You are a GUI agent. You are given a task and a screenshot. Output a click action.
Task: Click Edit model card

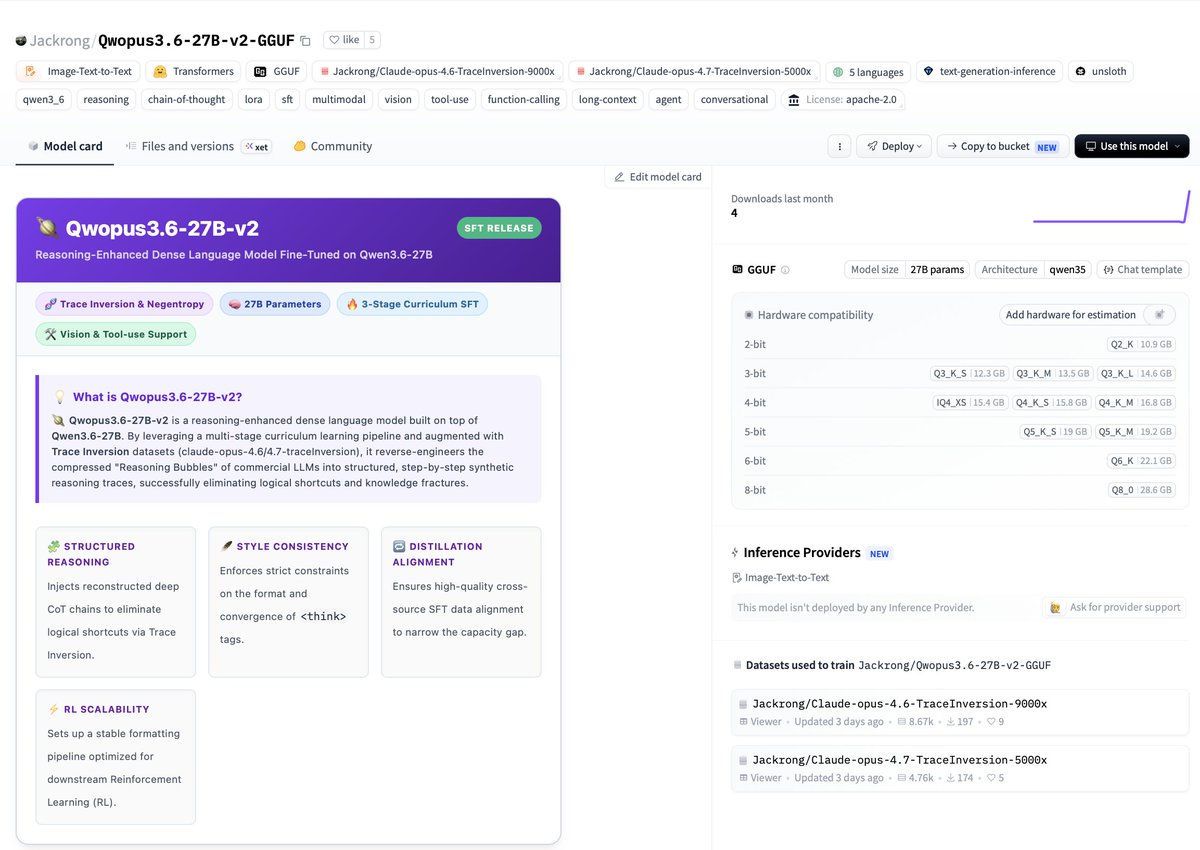click(658, 177)
